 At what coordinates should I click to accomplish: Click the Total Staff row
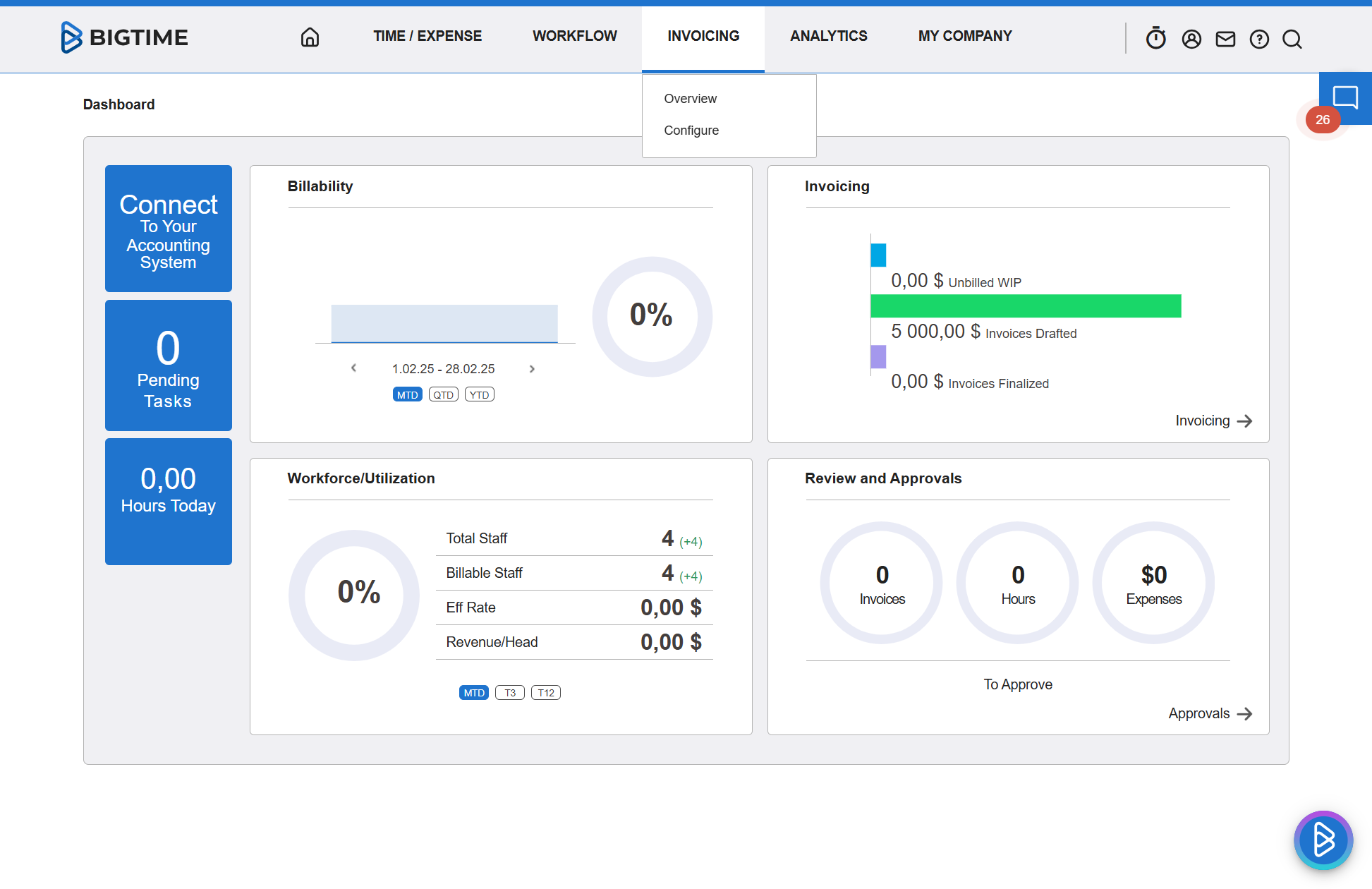point(574,538)
